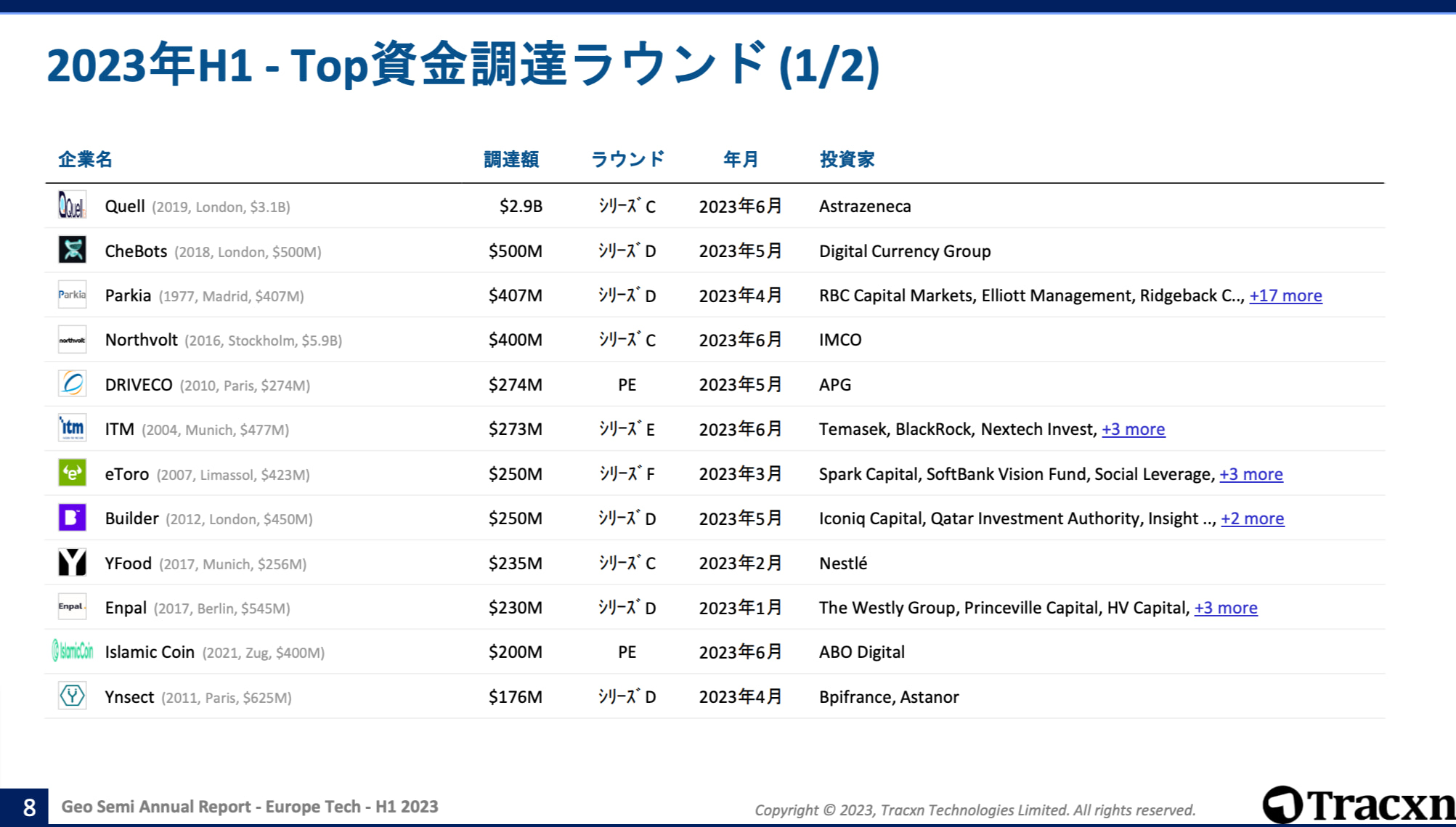Open +3 more investors link for ITM

[x=1133, y=429]
